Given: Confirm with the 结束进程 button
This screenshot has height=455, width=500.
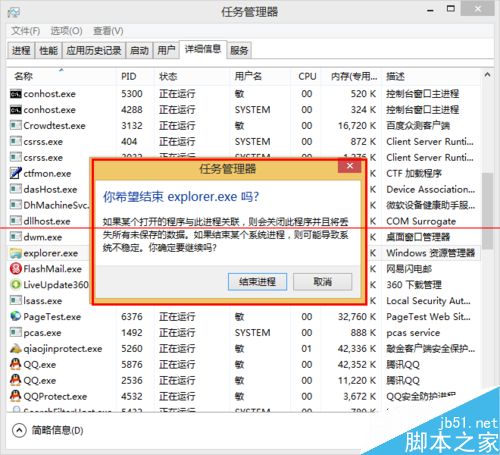Looking at the screenshot, I should click(257, 282).
